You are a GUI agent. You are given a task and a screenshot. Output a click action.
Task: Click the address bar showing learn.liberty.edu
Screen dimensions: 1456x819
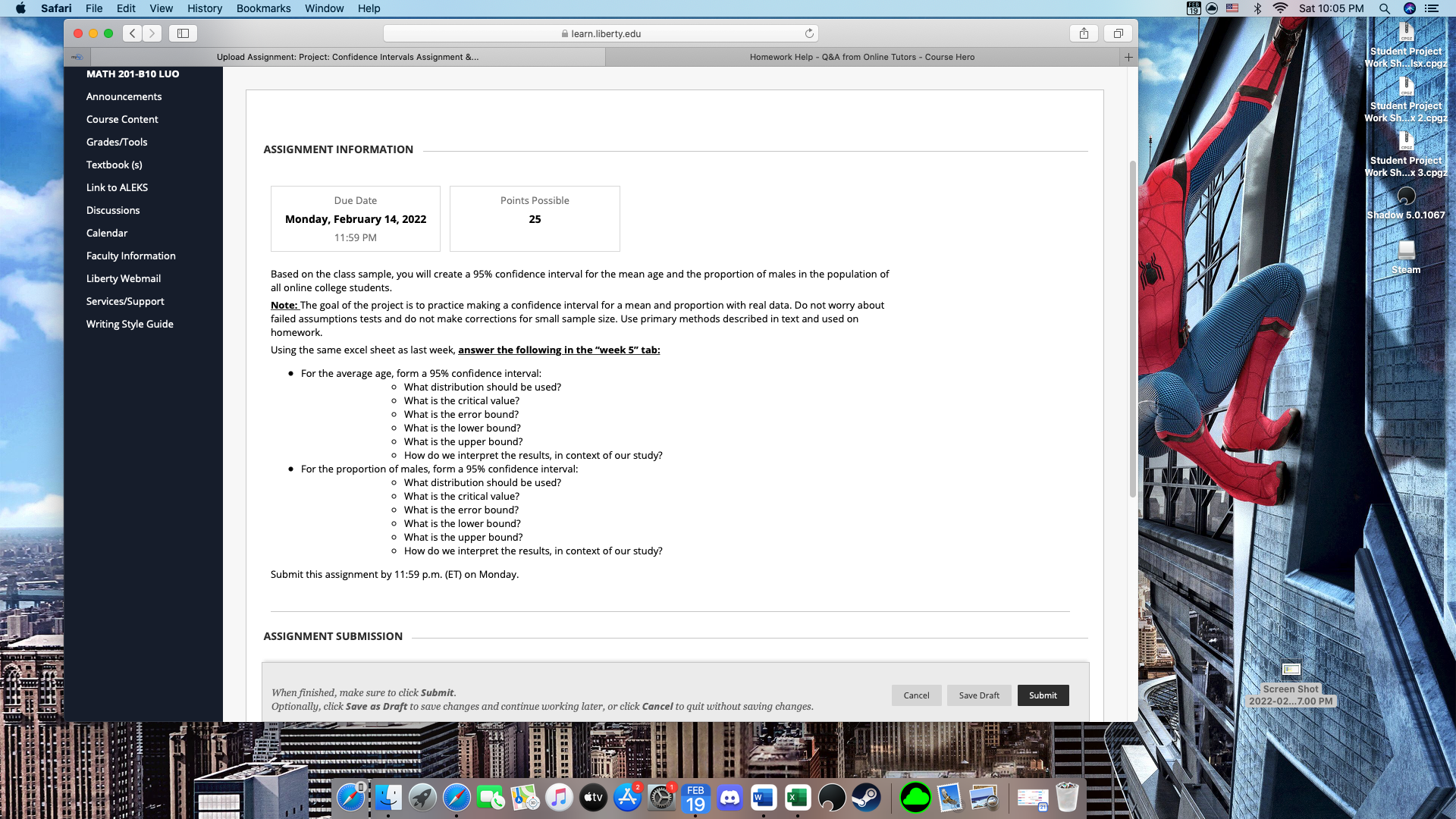601,33
